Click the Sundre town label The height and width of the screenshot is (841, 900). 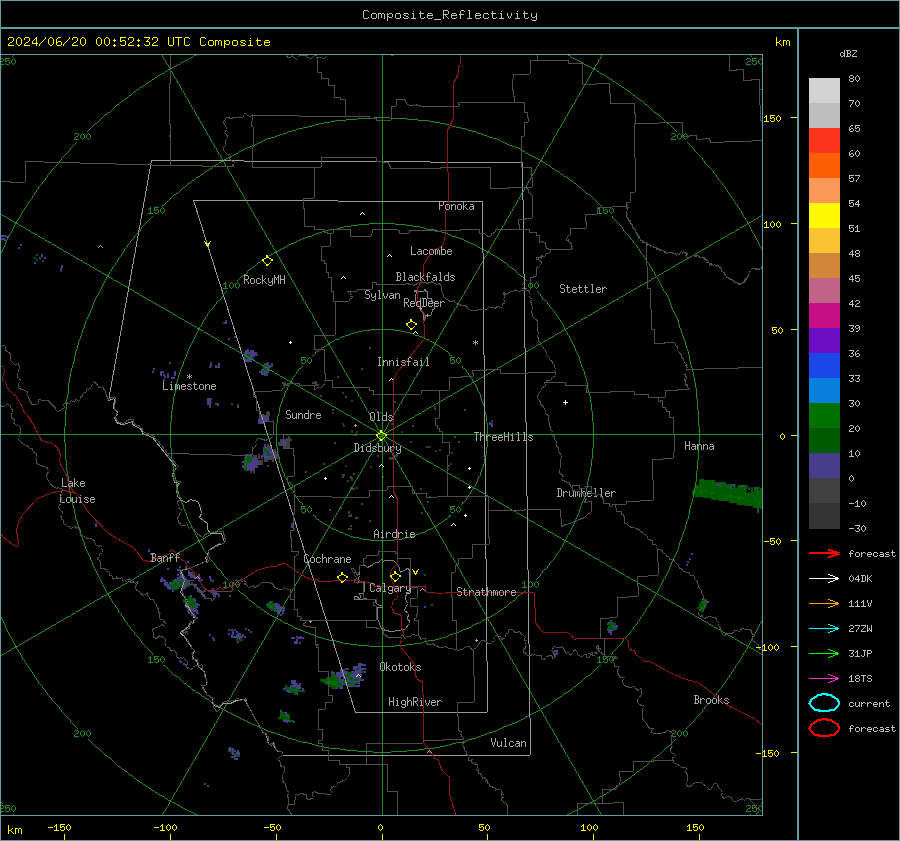pyautogui.click(x=303, y=414)
